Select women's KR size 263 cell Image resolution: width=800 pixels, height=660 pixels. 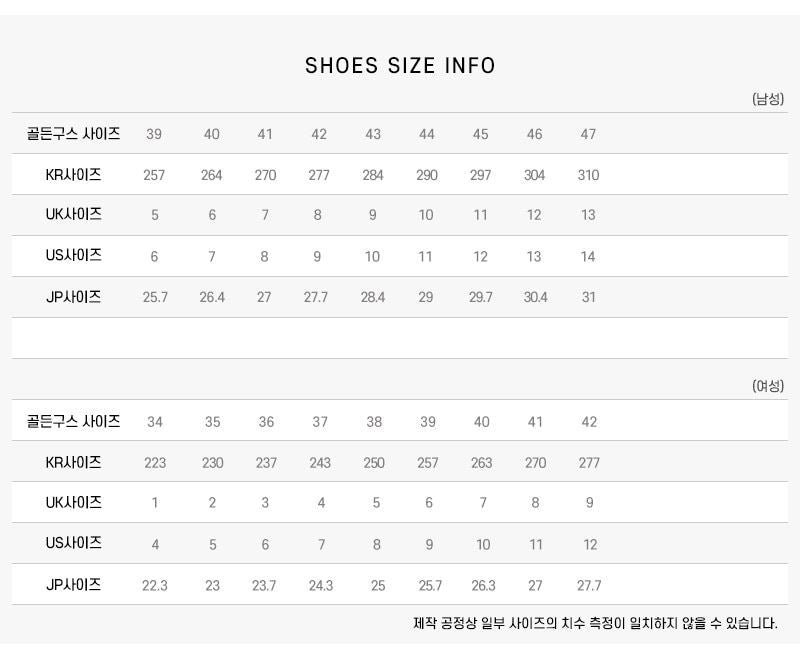click(x=482, y=463)
